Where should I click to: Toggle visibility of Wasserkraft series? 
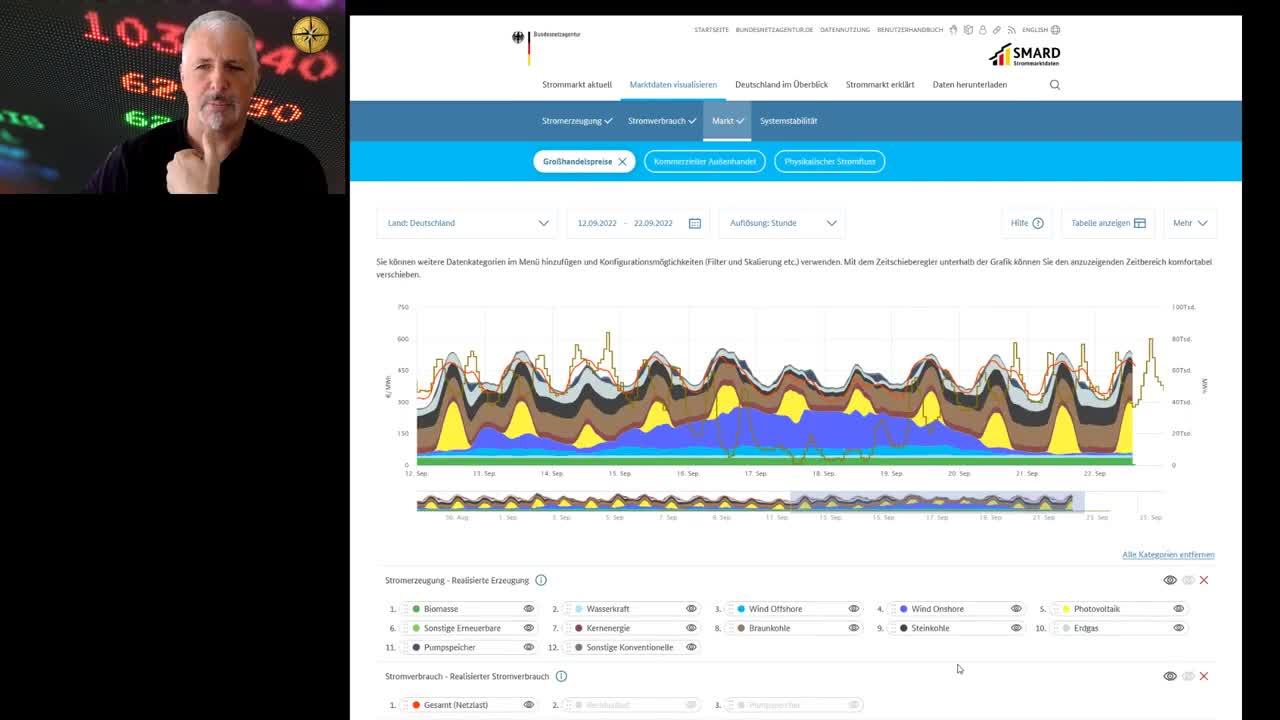click(x=691, y=609)
